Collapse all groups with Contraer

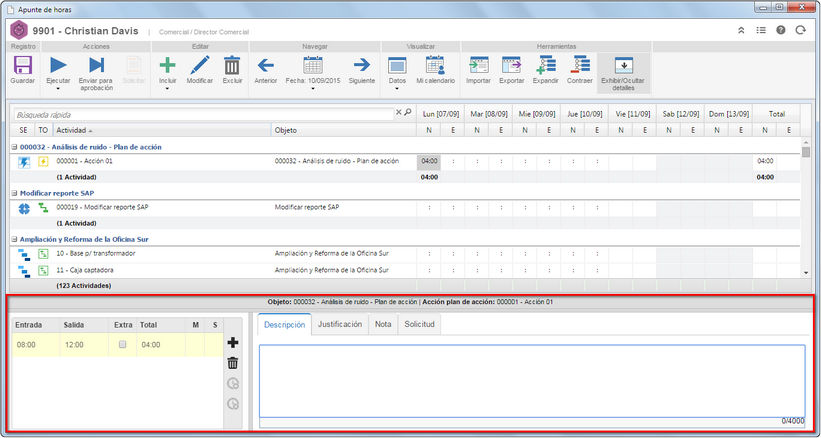click(580, 70)
